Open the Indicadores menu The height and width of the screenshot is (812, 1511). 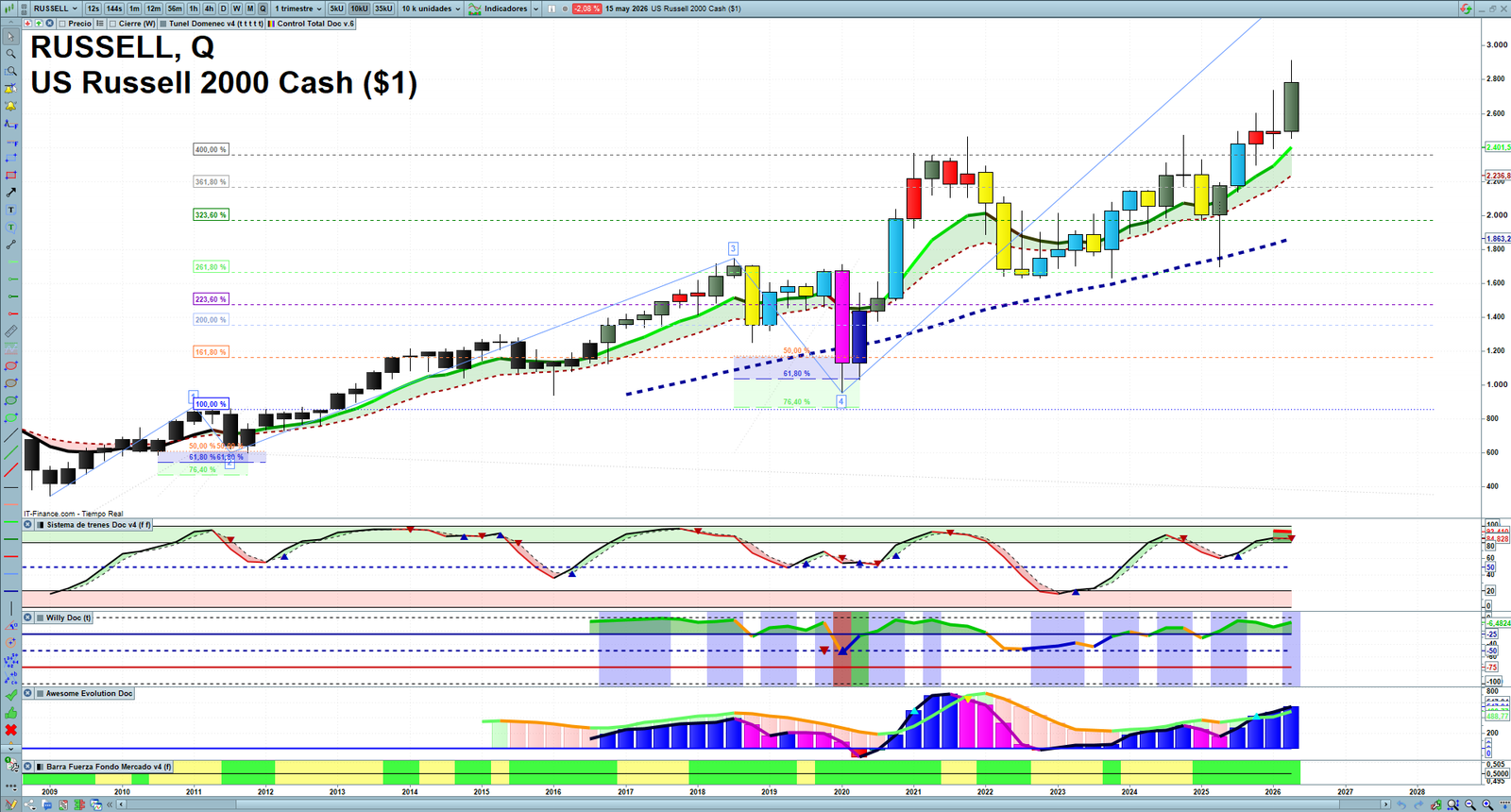[505, 8]
